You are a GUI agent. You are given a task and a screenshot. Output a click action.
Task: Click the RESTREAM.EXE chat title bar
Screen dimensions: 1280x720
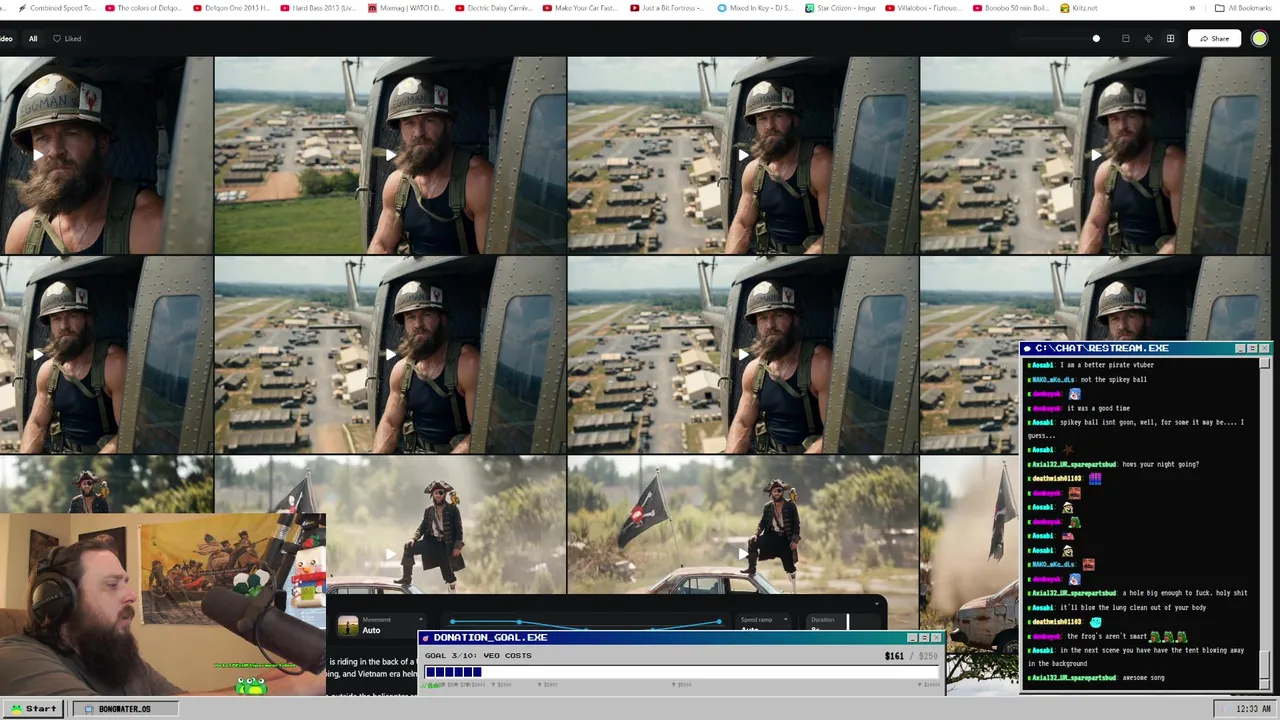point(1145,348)
